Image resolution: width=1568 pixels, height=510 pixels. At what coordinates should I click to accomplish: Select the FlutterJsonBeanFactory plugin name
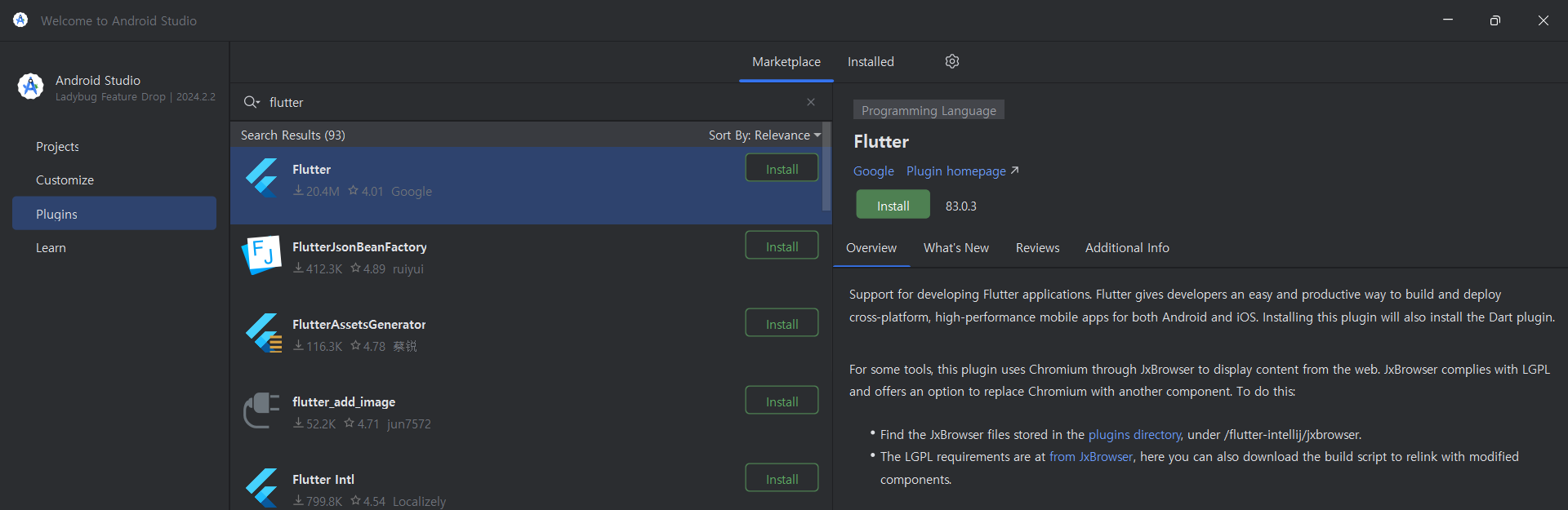point(359,247)
